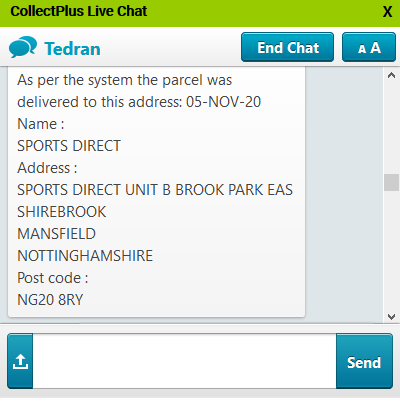The image size is (400, 401).
Task: Send the message with Send button
Action: tap(364, 361)
